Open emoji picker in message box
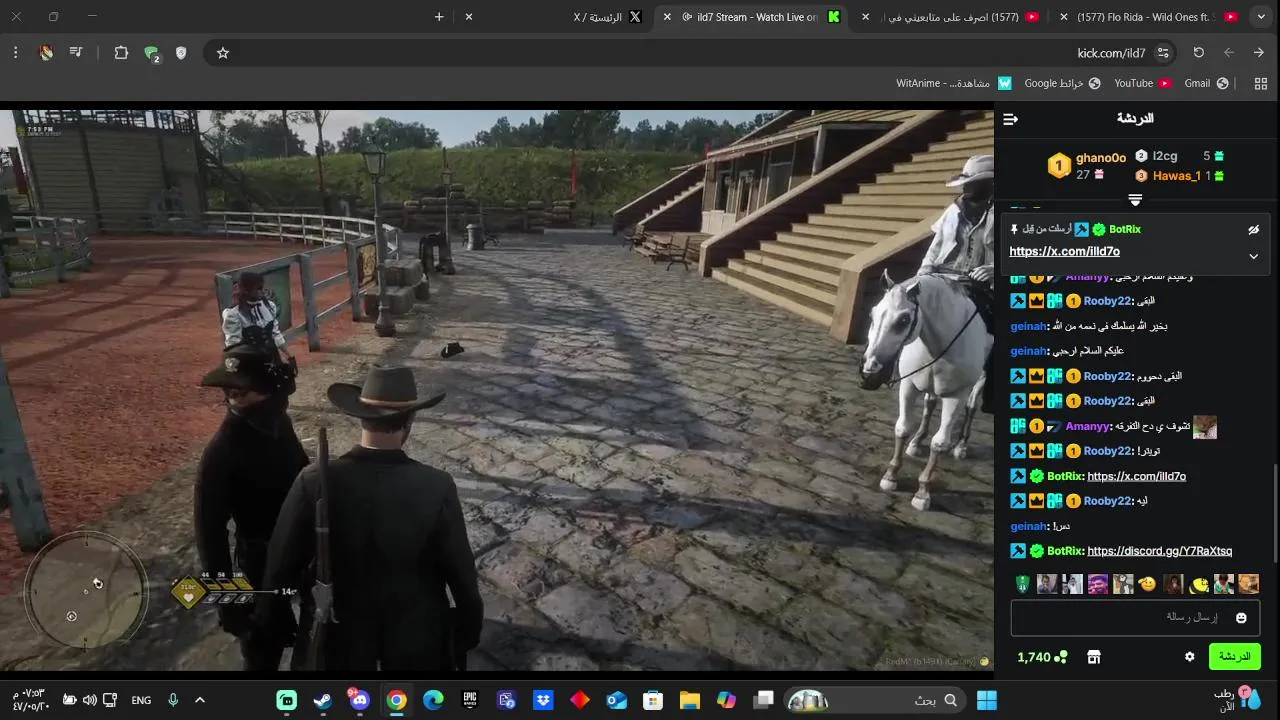The height and width of the screenshot is (720, 1280). pos(1241,618)
